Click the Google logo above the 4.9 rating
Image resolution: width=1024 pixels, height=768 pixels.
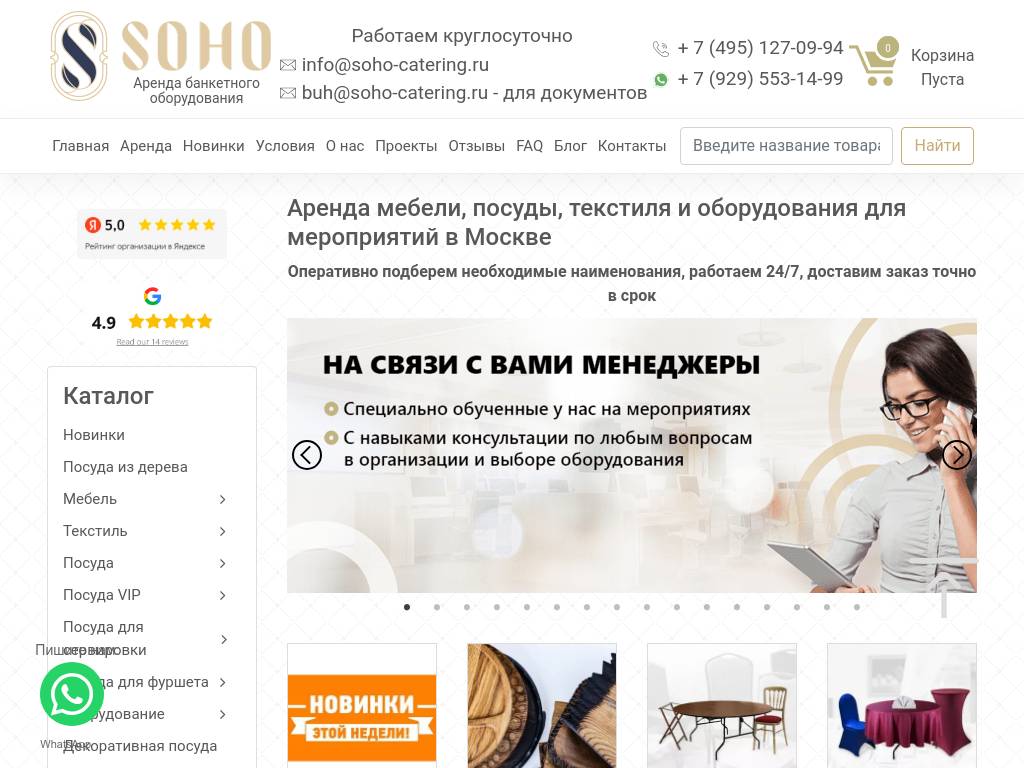(x=152, y=296)
